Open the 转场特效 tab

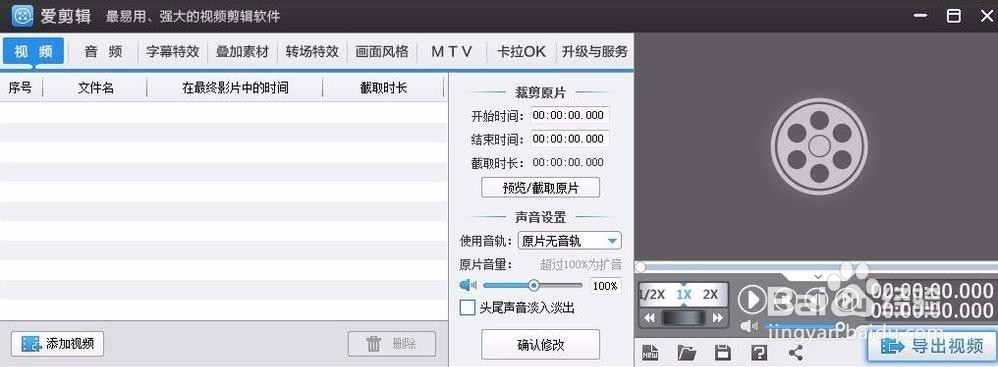tap(312, 52)
